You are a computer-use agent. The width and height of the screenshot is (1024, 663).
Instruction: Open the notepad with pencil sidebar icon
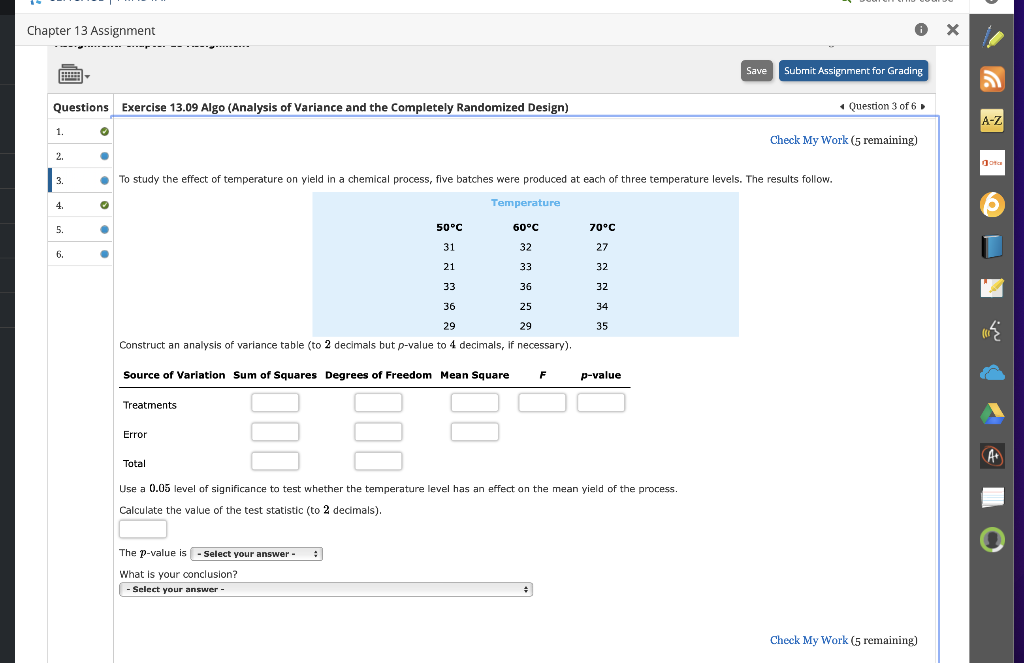pos(992,288)
